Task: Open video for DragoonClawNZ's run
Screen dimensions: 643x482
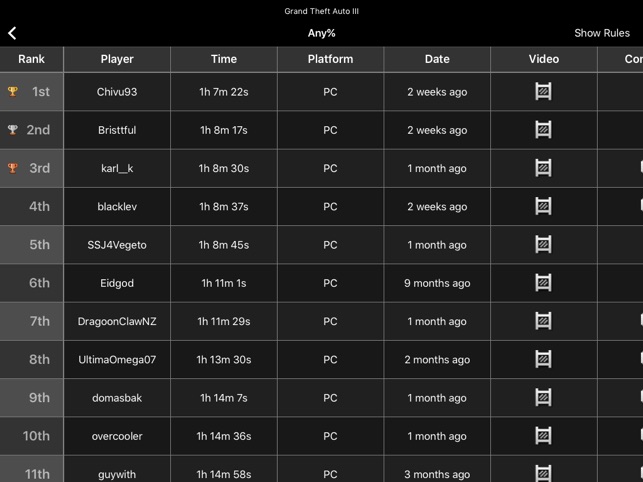Action: coord(543,321)
